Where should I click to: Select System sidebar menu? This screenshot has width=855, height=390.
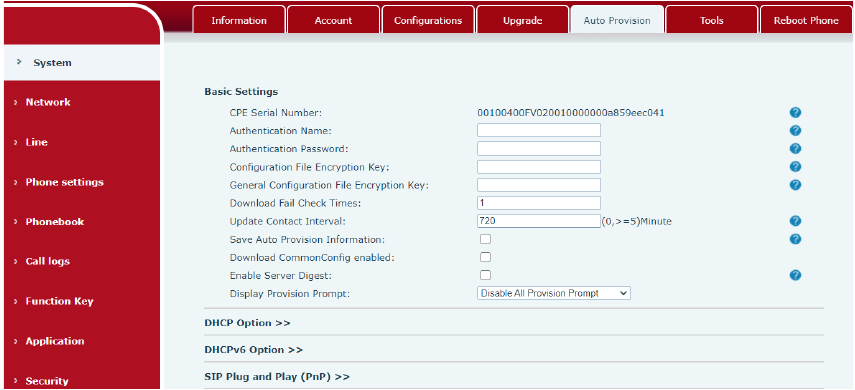pyautogui.click(x=82, y=63)
